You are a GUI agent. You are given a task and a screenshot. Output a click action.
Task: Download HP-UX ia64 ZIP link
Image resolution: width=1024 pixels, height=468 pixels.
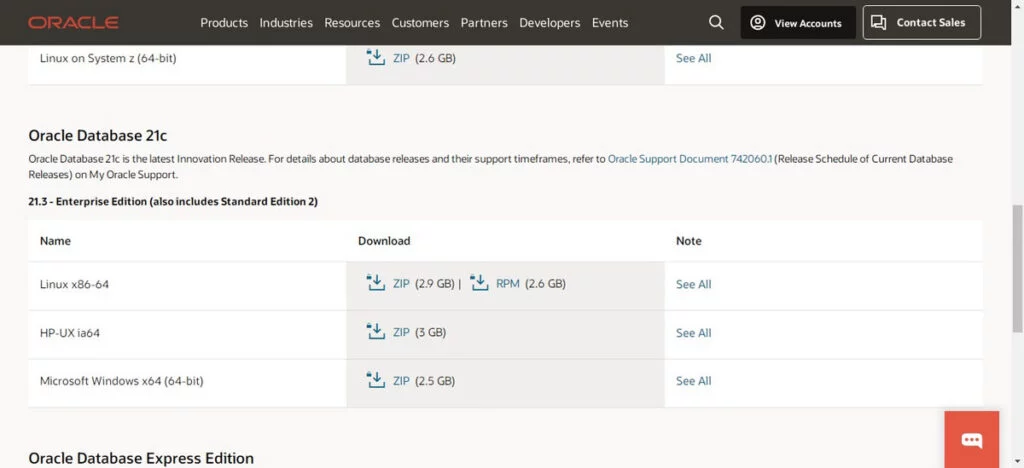(x=401, y=332)
